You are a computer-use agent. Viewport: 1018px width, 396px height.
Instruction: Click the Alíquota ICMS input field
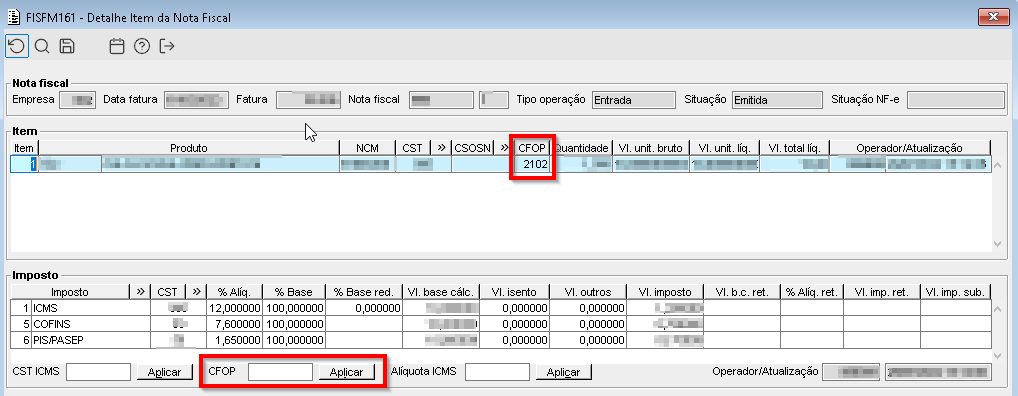[498, 372]
